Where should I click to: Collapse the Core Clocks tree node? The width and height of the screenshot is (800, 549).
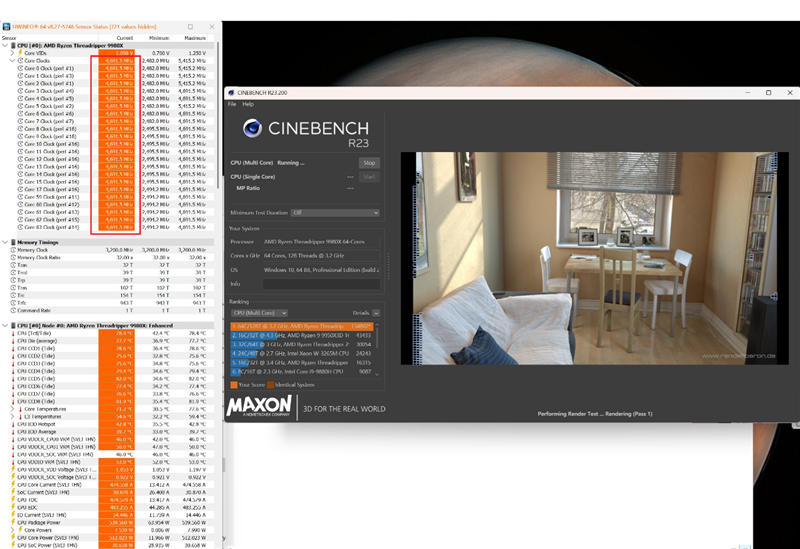[13, 60]
